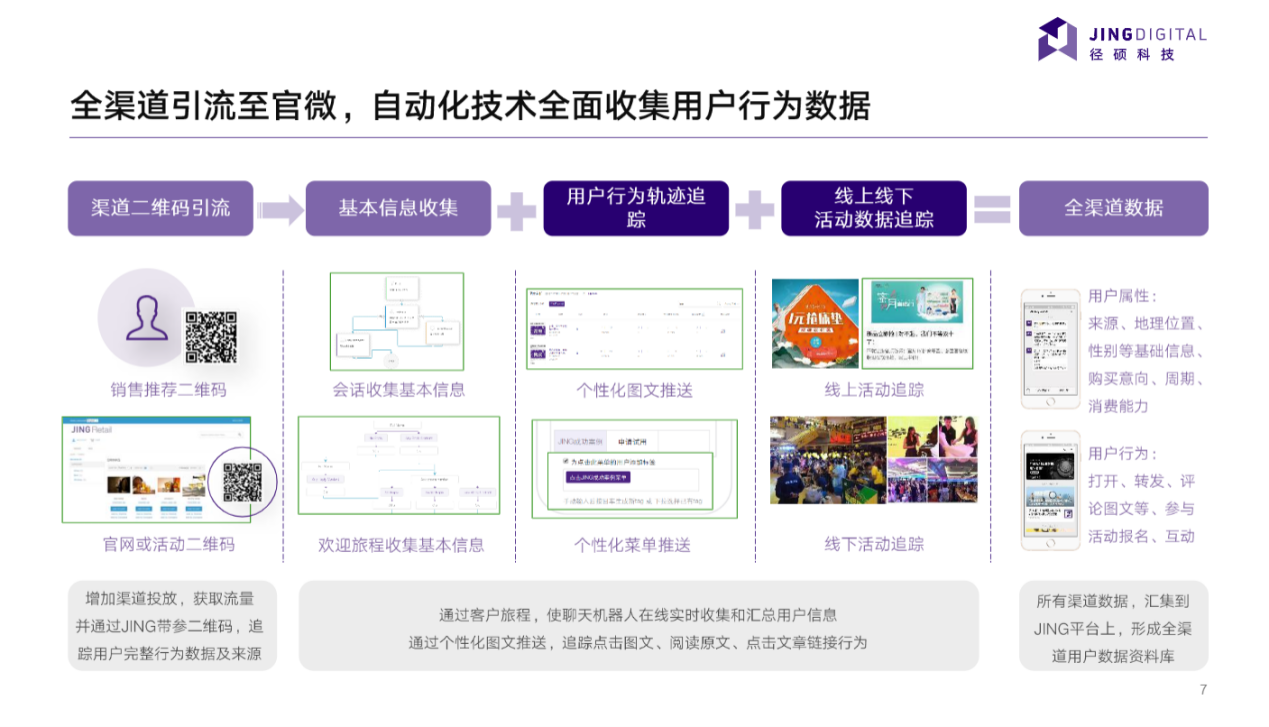Viewport: 1269px width, 727px height.
Task: Click the phone mockup beside 用户属性
Action: click(1050, 349)
